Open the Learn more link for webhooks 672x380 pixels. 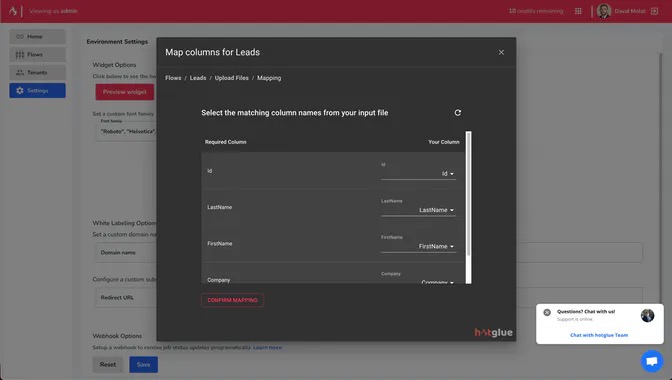click(x=267, y=347)
